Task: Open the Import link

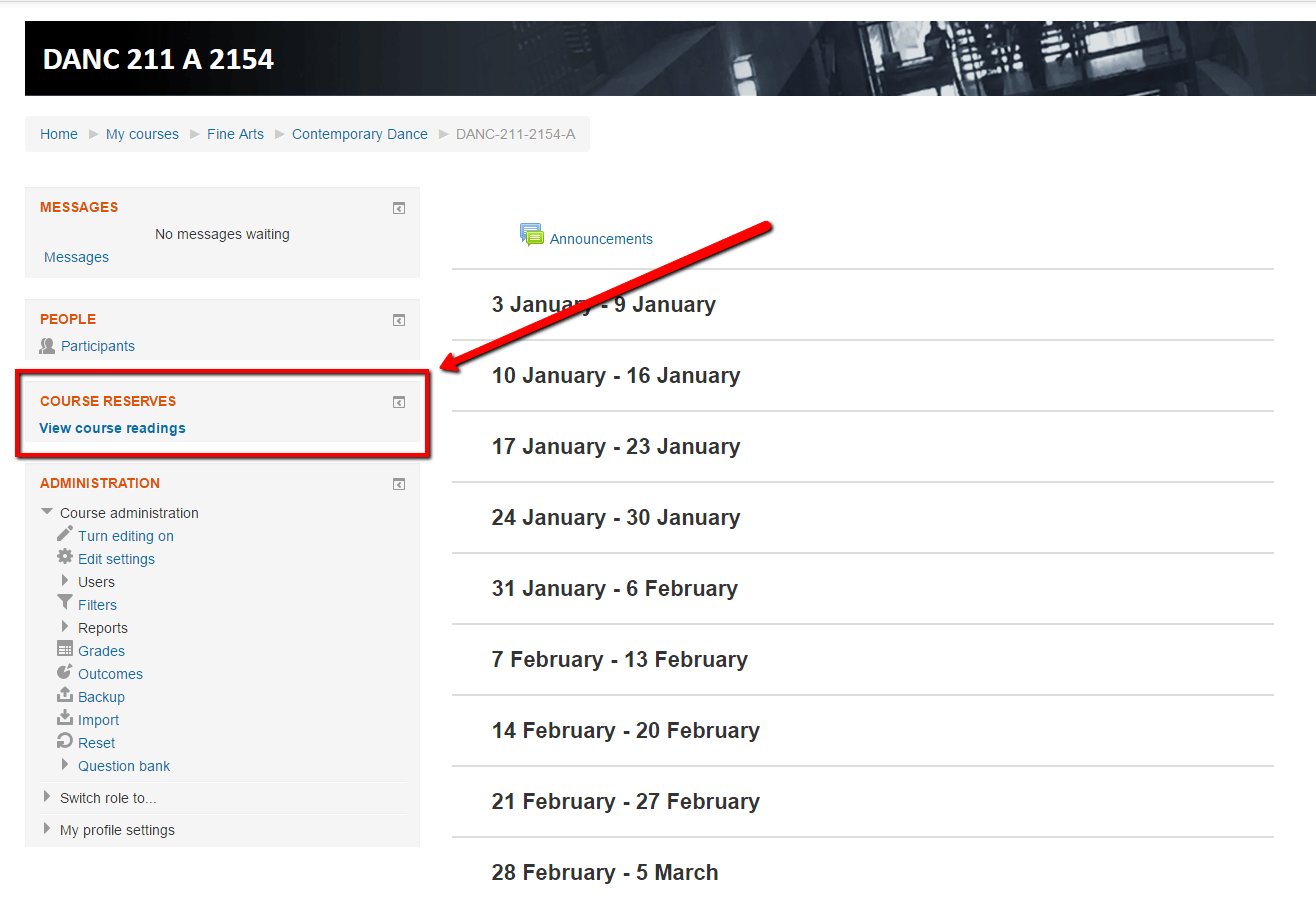Action: (x=98, y=720)
